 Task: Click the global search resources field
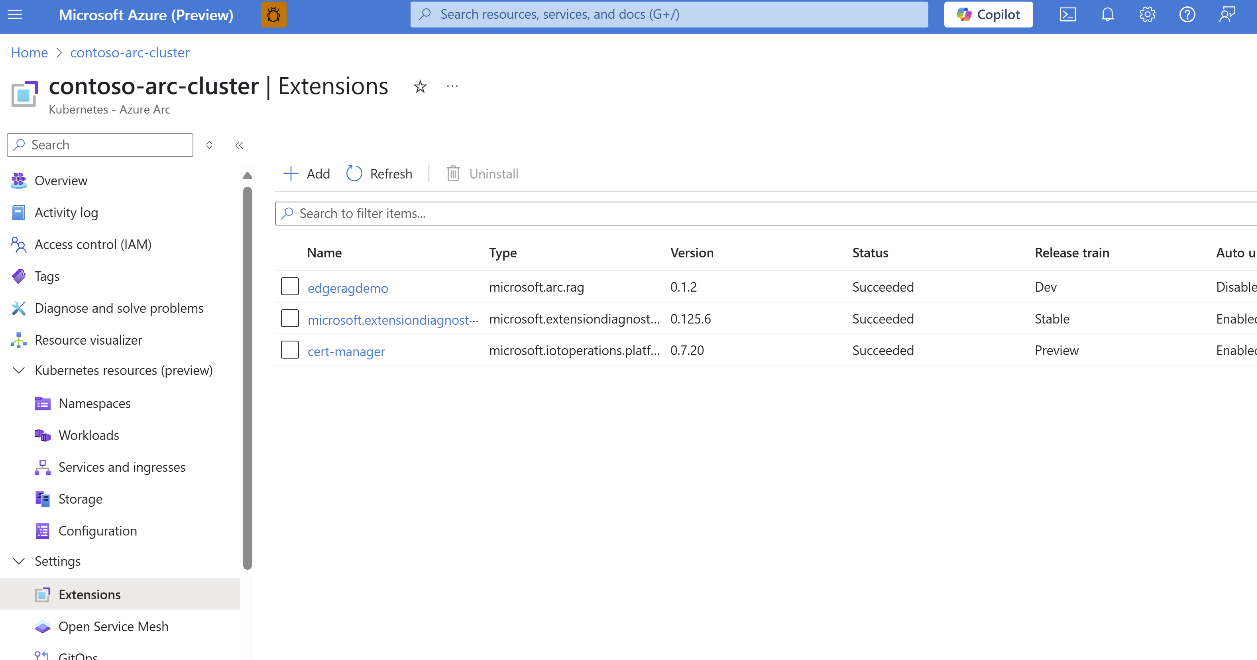pyautogui.click(x=669, y=15)
